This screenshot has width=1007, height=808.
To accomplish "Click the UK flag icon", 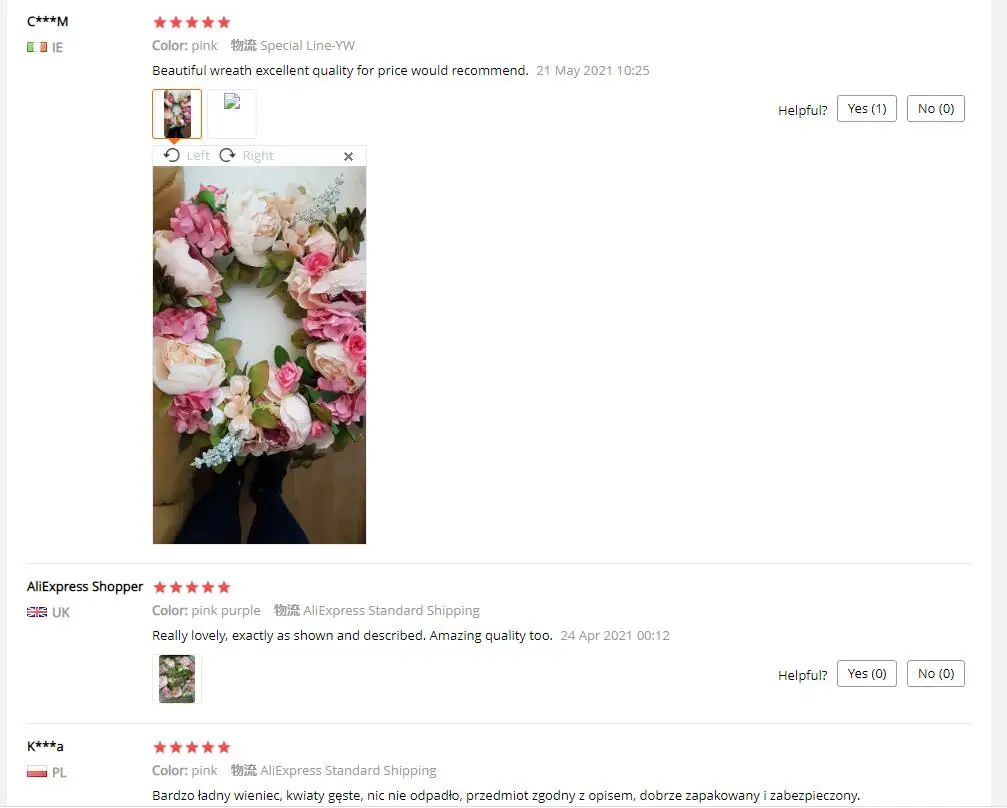I will point(37,612).
